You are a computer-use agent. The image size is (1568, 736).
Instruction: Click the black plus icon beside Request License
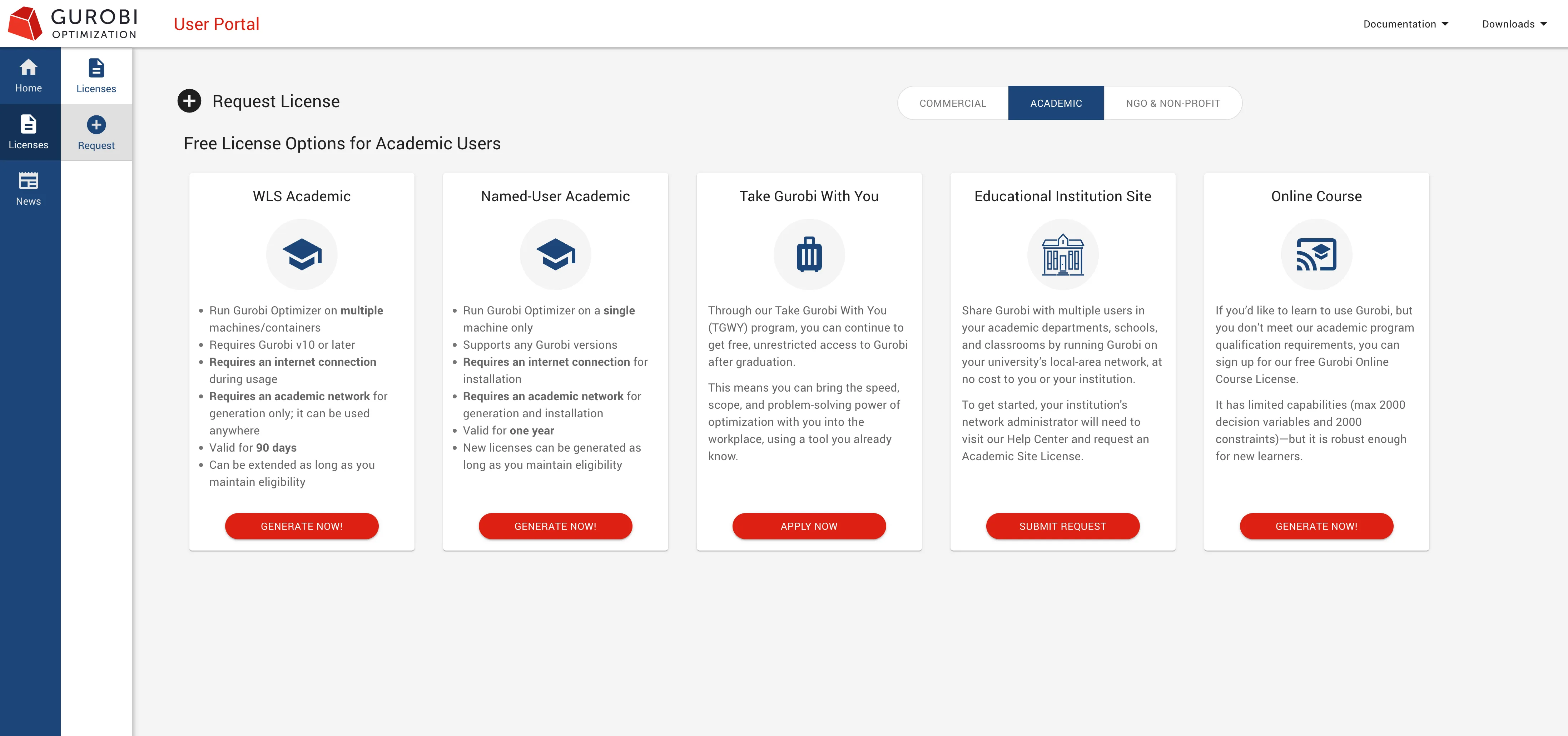(x=189, y=101)
